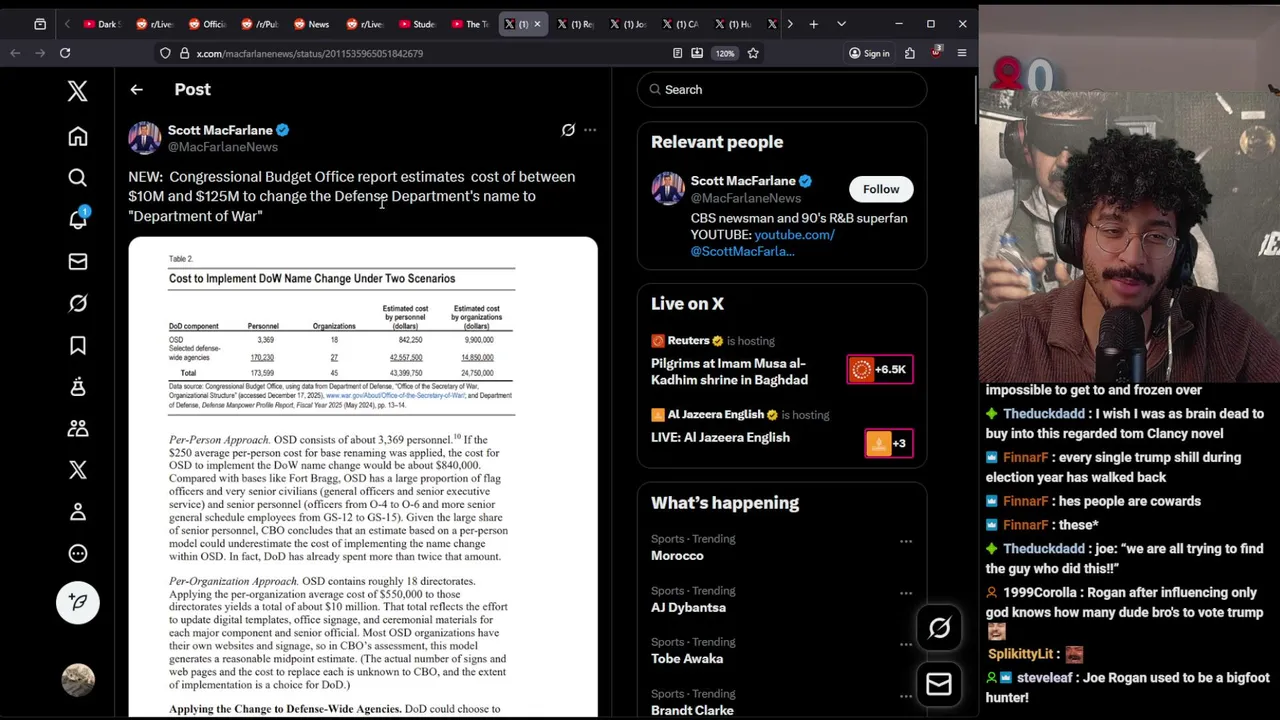Open More options circle in sidebar
The height and width of the screenshot is (720, 1280).
pyautogui.click(x=77, y=553)
